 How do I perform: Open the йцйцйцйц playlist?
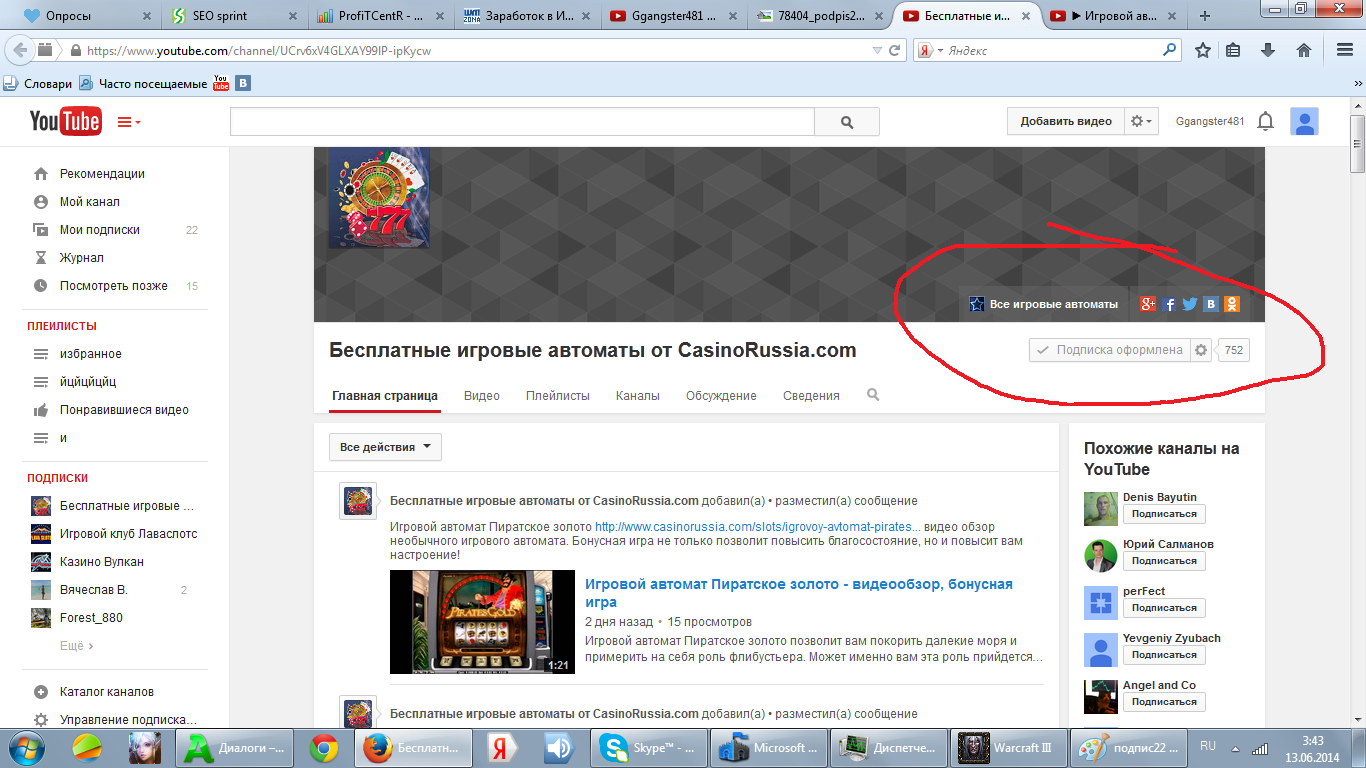tap(88, 381)
